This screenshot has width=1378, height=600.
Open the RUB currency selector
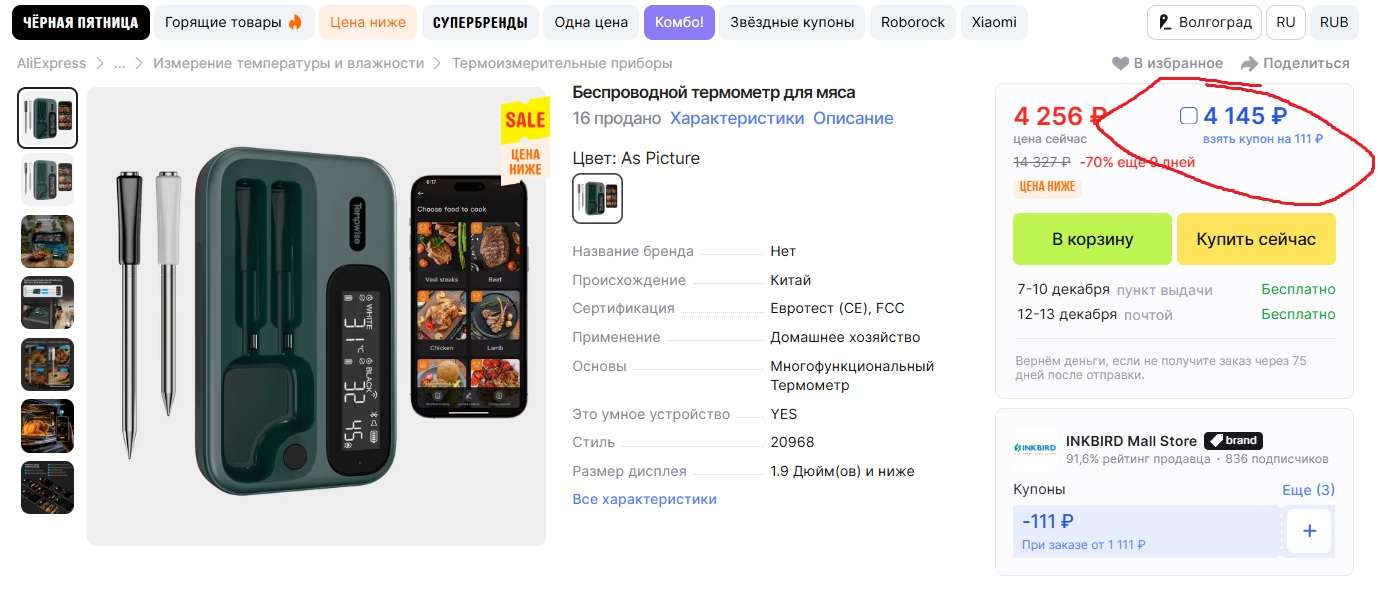pyautogui.click(x=1334, y=22)
